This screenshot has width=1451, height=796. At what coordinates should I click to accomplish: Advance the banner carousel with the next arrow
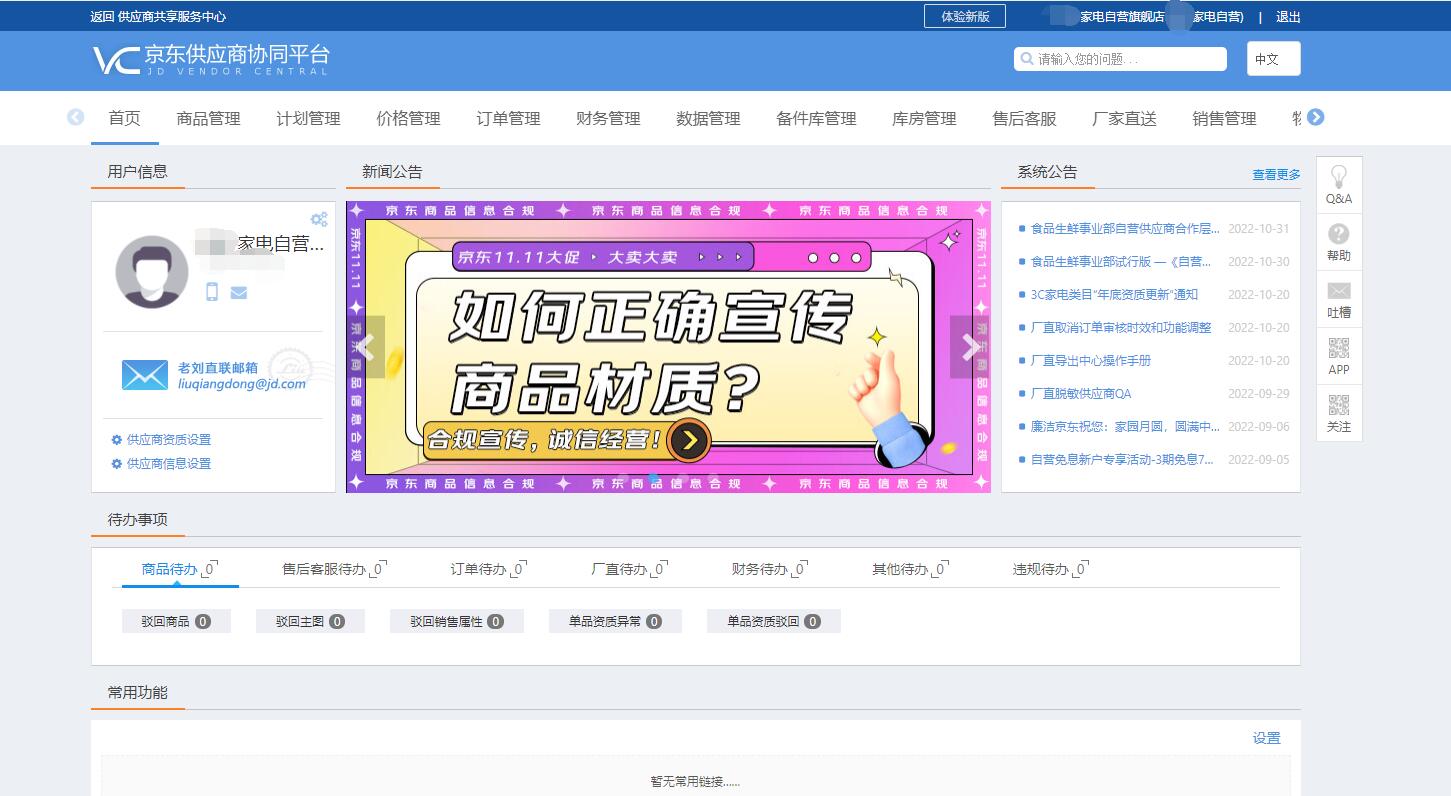[x=968, y=347]
